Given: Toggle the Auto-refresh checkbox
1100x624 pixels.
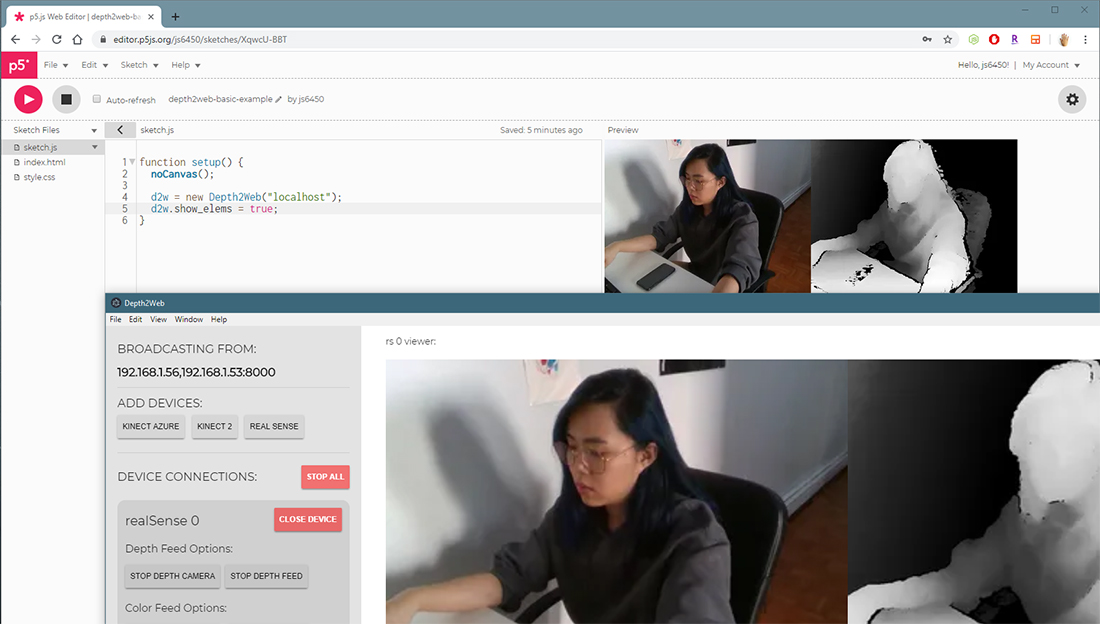Looking at the screenshot, I should click(97, 99).
